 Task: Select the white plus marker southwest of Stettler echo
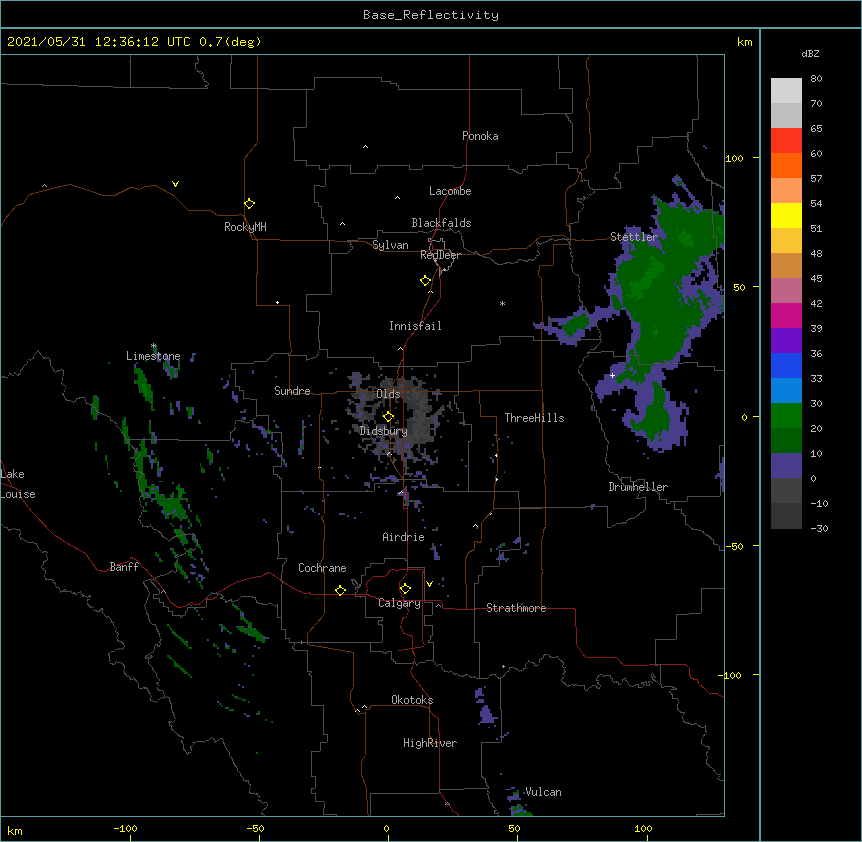point(612,375)
